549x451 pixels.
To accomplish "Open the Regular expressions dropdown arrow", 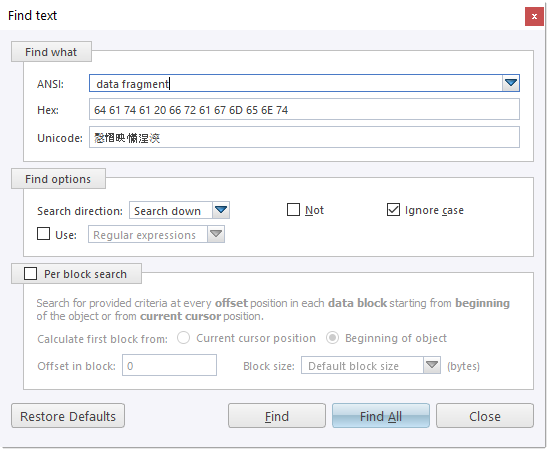I will point(216,234).
